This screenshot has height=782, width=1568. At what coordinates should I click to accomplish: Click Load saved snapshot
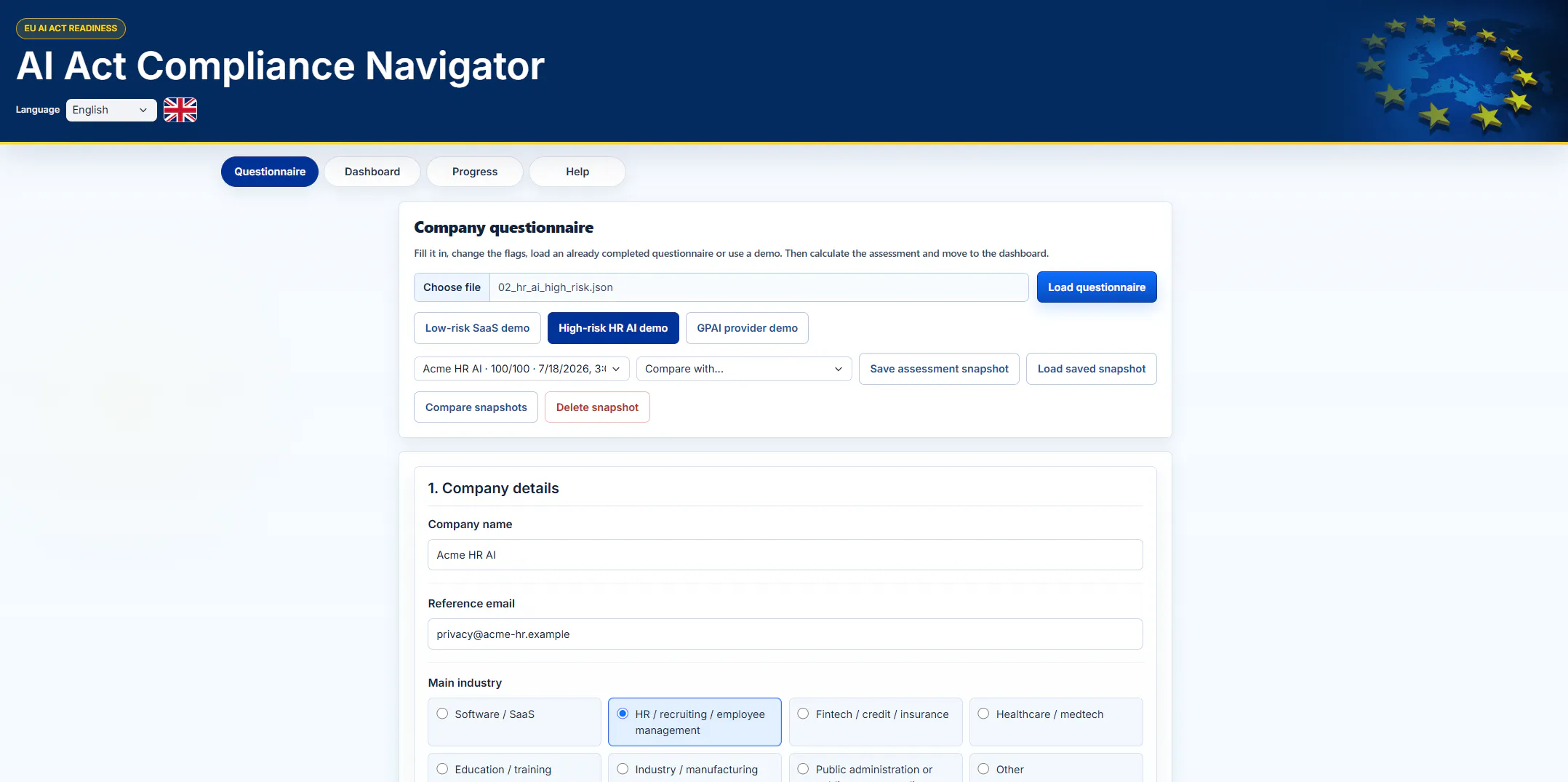point(1091,369)
